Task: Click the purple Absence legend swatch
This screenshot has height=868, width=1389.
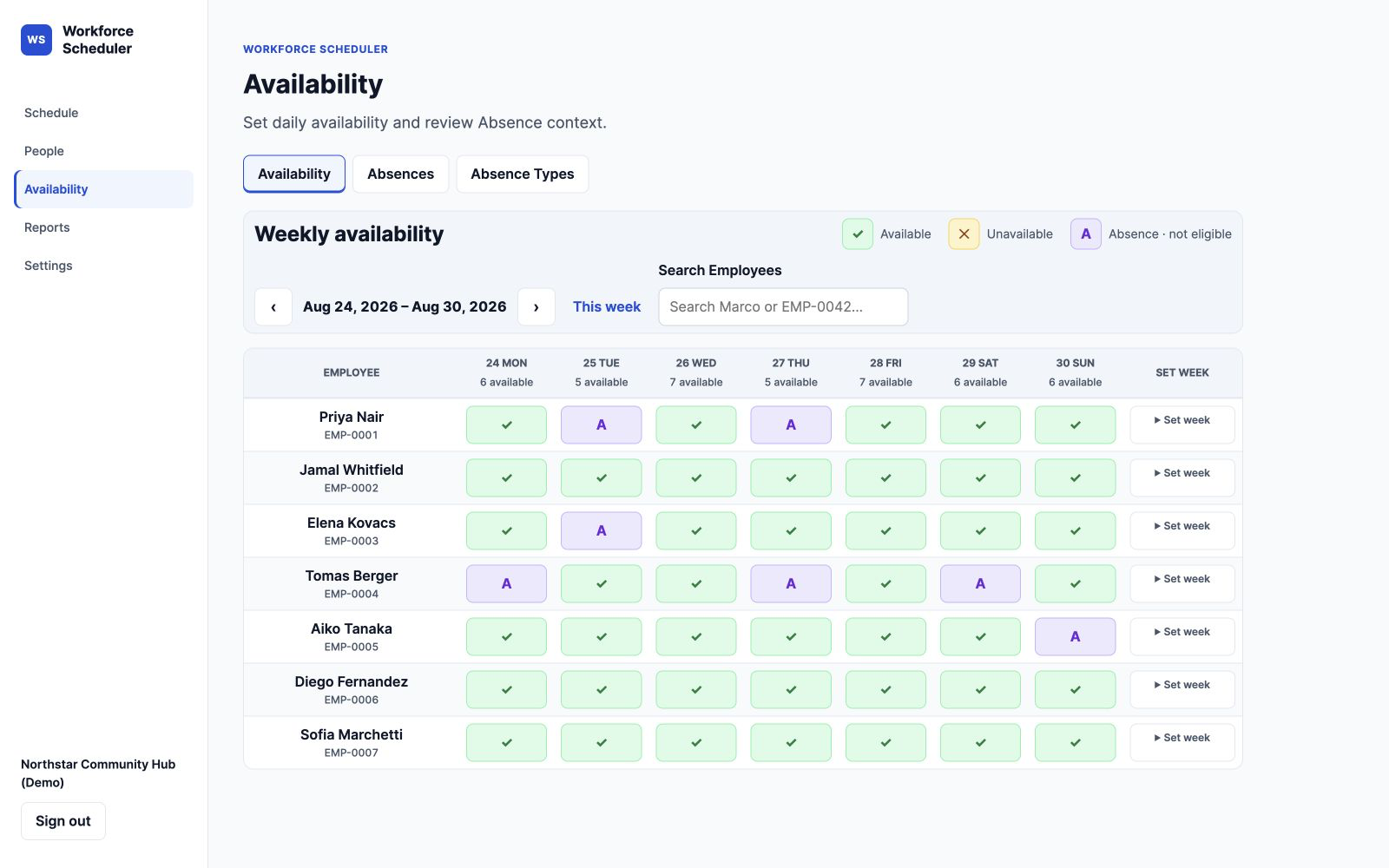Action: (x=1086, y=234)
